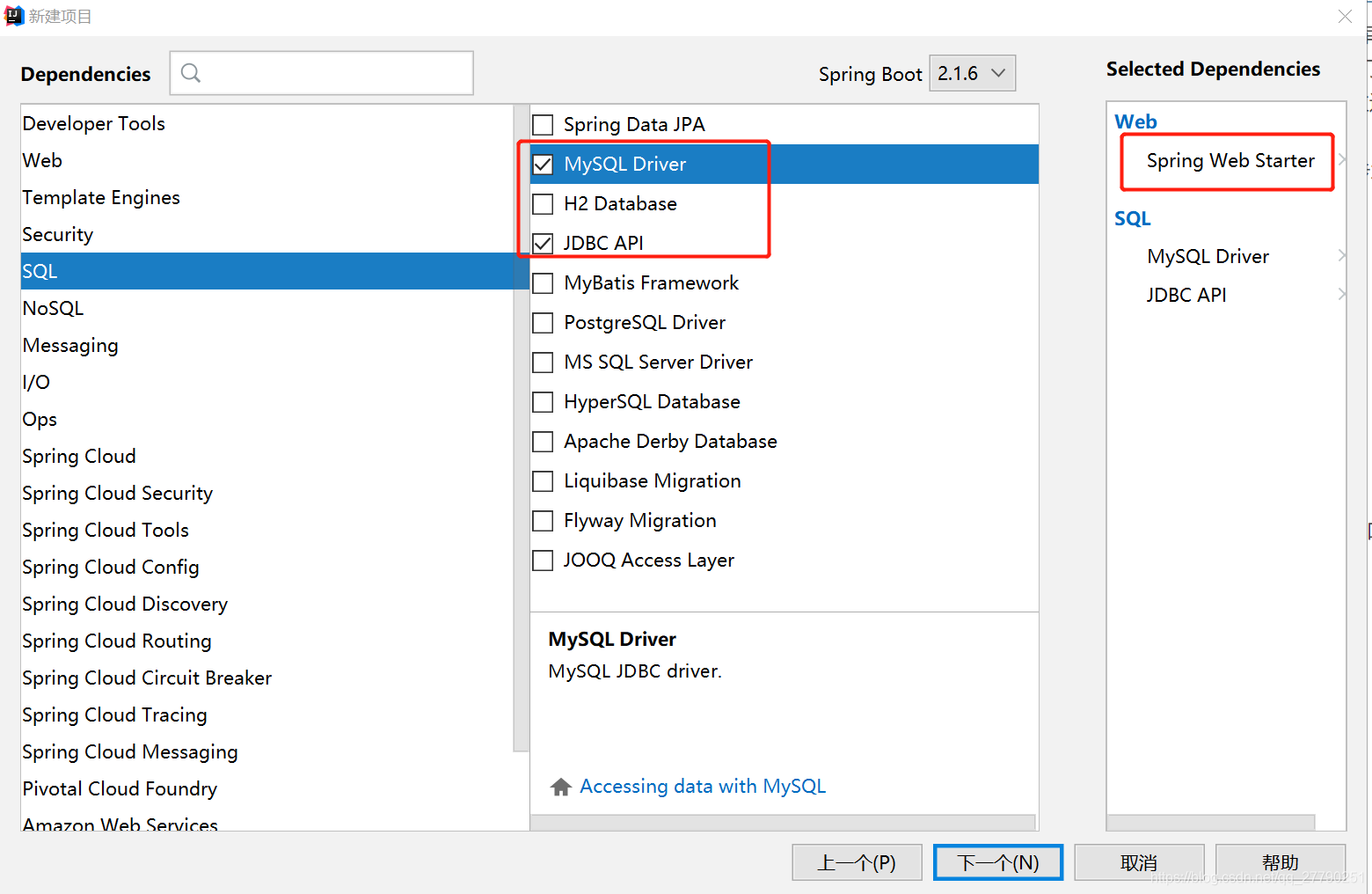Click the 帮助 help button

coord(1281,862)
